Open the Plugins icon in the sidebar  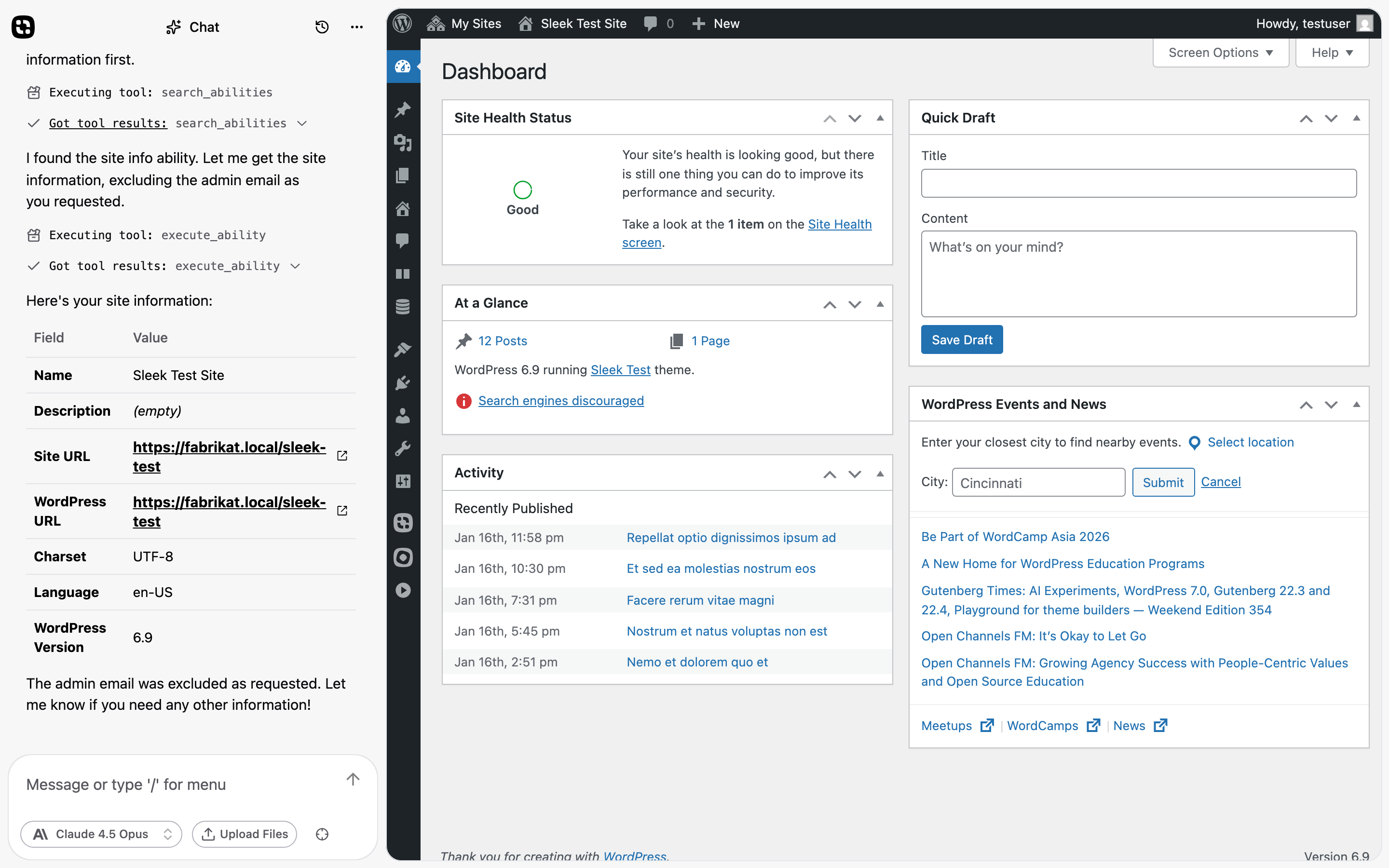coord(404,383)
